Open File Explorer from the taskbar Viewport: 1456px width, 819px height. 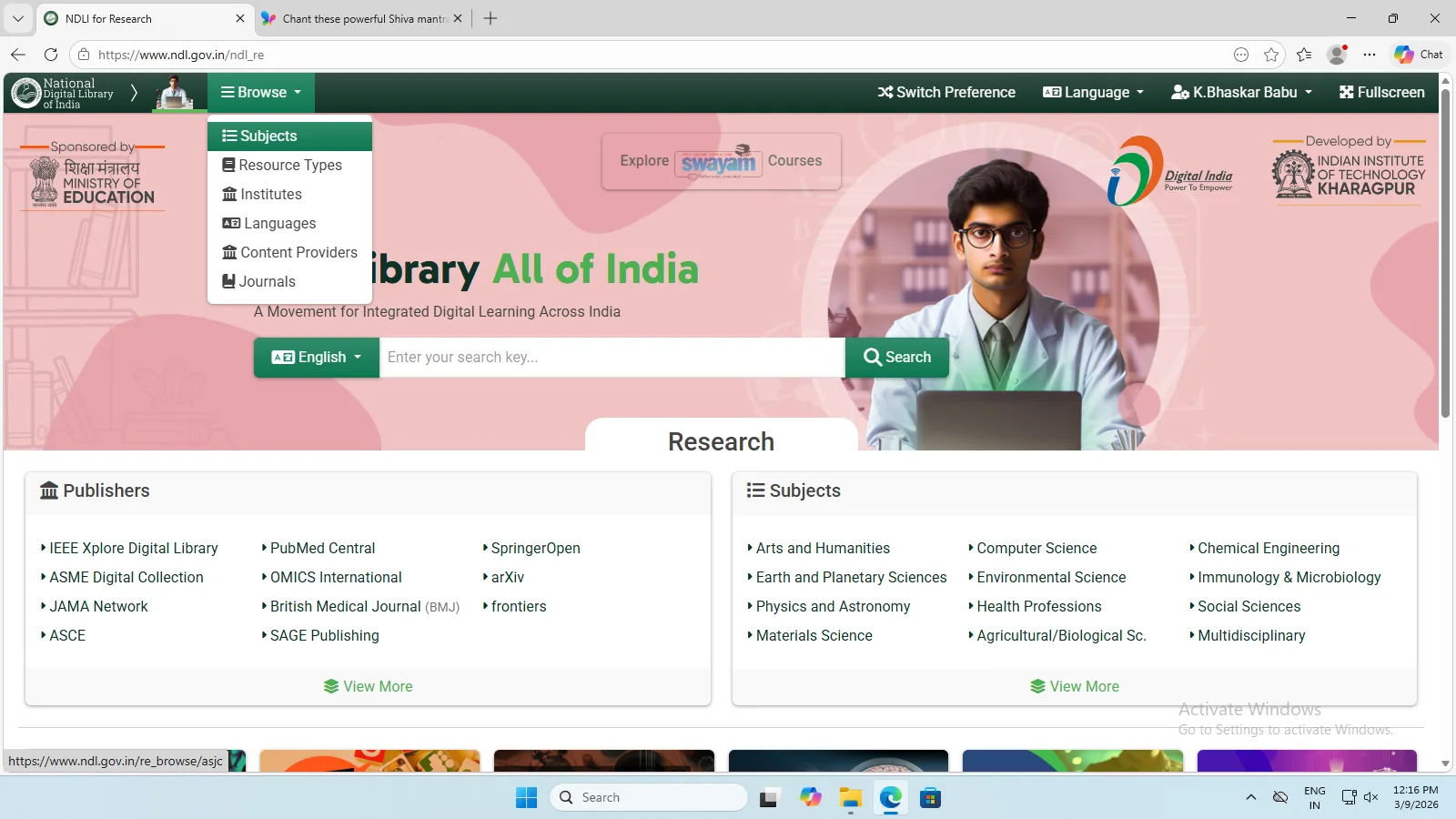pyautogui.click(x=851, y=798)
